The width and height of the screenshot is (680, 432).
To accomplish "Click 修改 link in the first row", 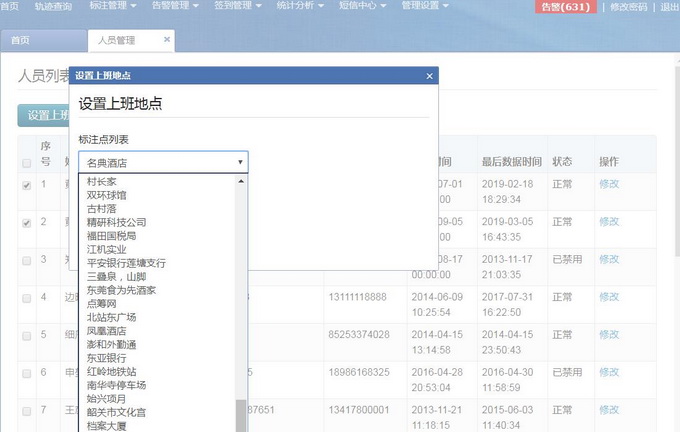I will [x=609, y=184].
